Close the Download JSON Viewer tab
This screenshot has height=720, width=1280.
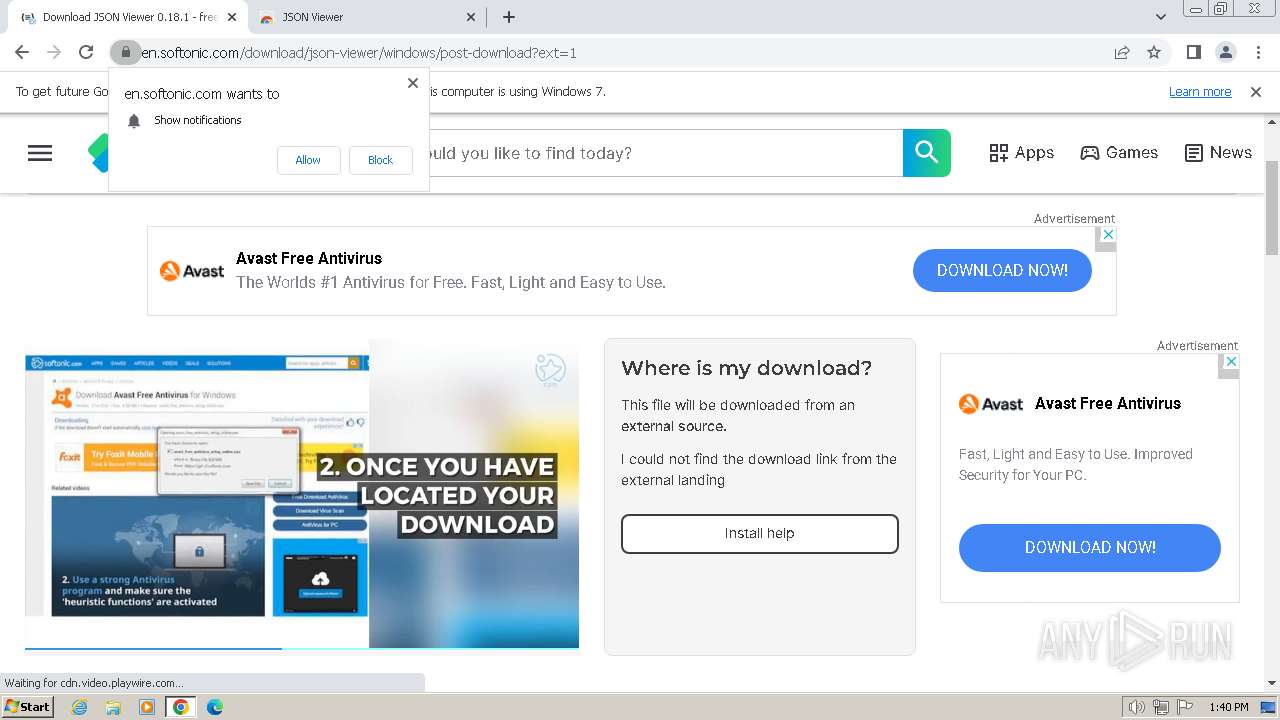point(233,17)
